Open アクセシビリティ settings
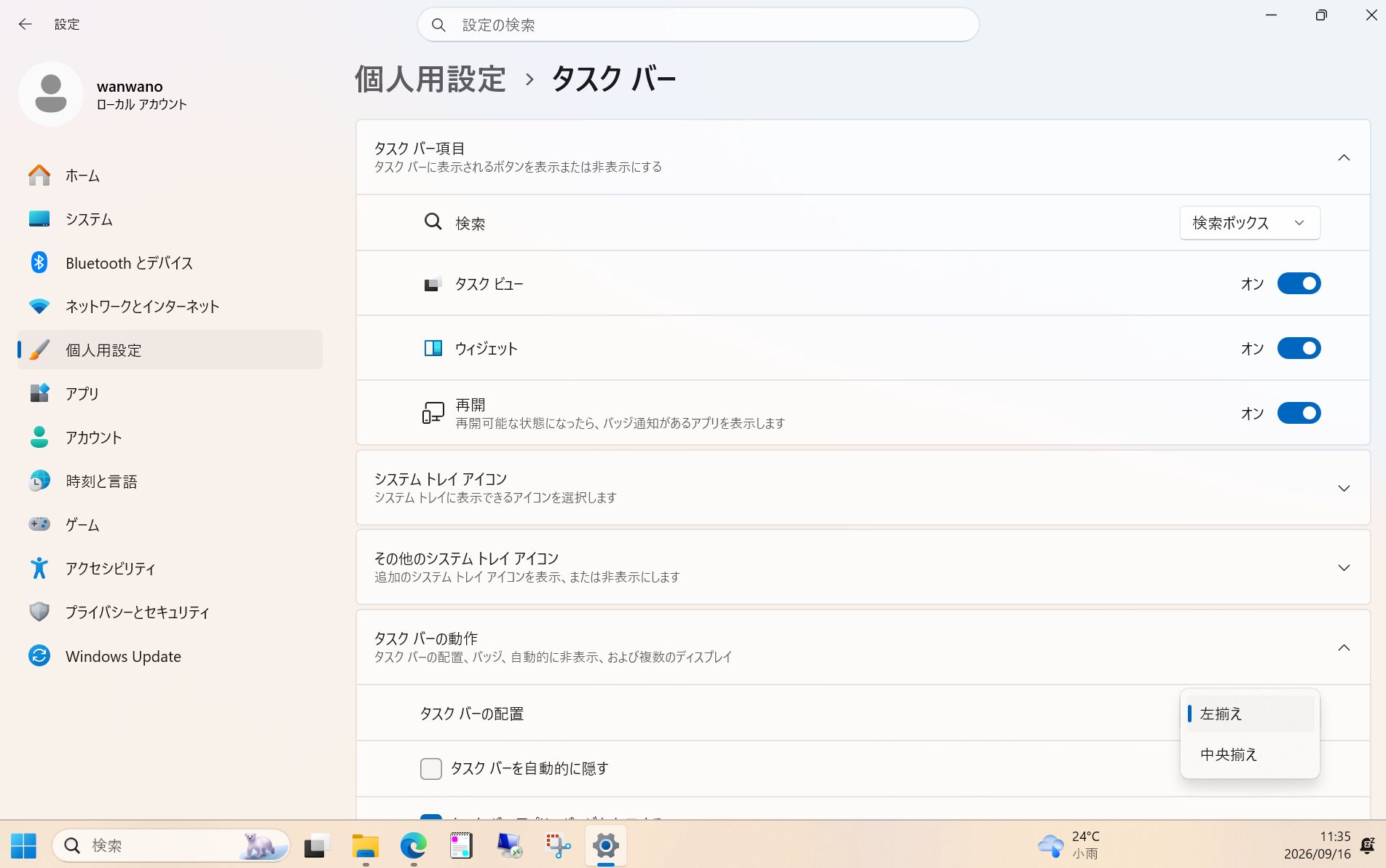The image size is (1386, 868). 170,569
